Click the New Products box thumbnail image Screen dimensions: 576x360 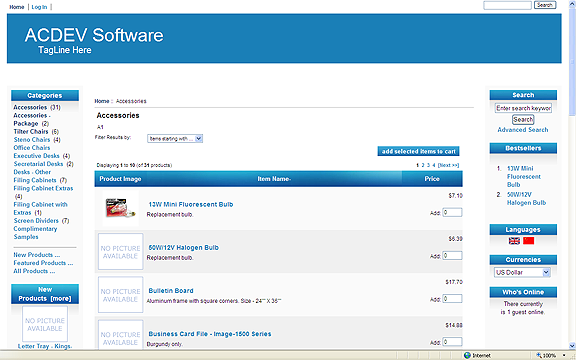click(45, 324)
